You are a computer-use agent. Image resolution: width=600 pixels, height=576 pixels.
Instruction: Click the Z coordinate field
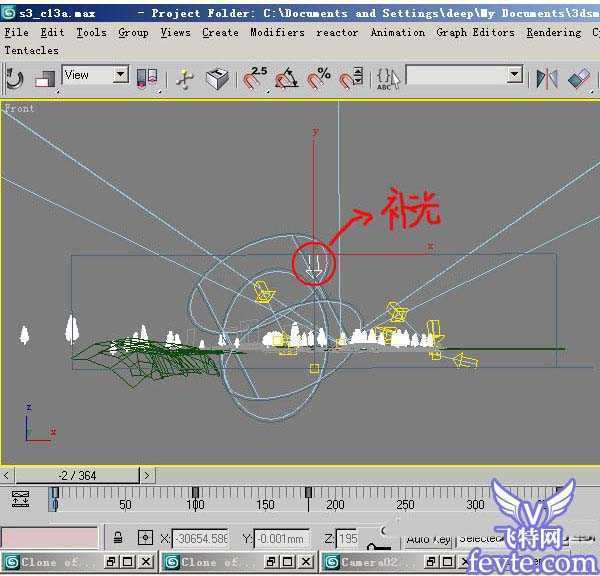tap(347, 538)
